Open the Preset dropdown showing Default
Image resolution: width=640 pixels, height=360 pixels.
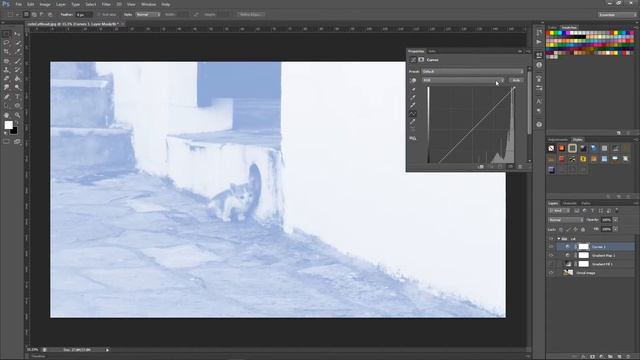(x=472, y=71)
